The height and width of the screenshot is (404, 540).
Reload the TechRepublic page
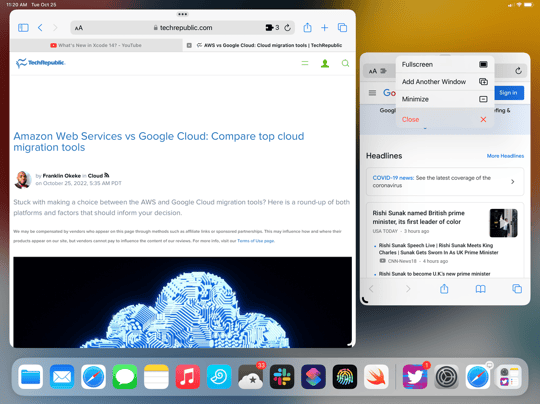[288, 28]
